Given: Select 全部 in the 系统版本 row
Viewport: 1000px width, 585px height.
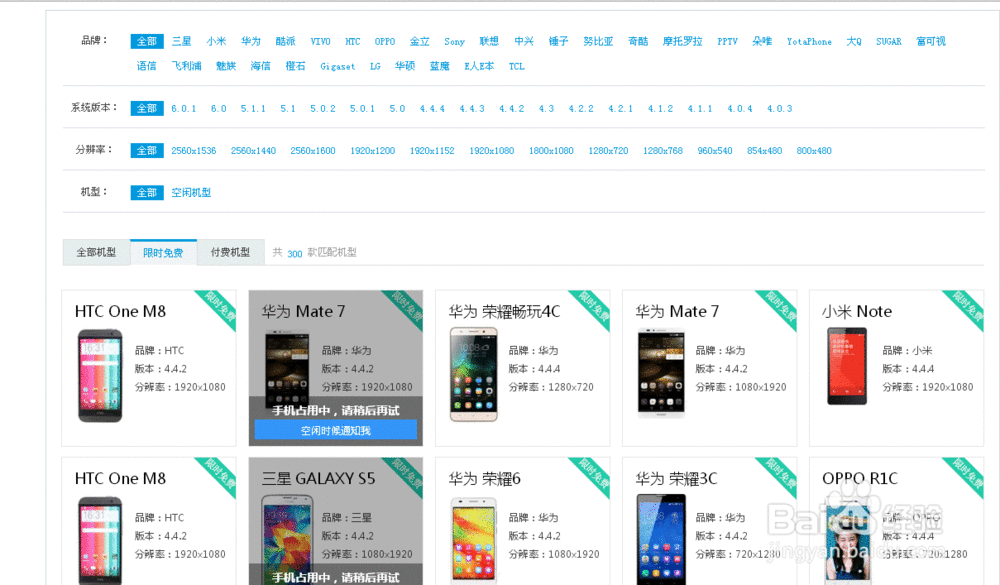Looking at the screenshot, I should click(x=147, y=108).
